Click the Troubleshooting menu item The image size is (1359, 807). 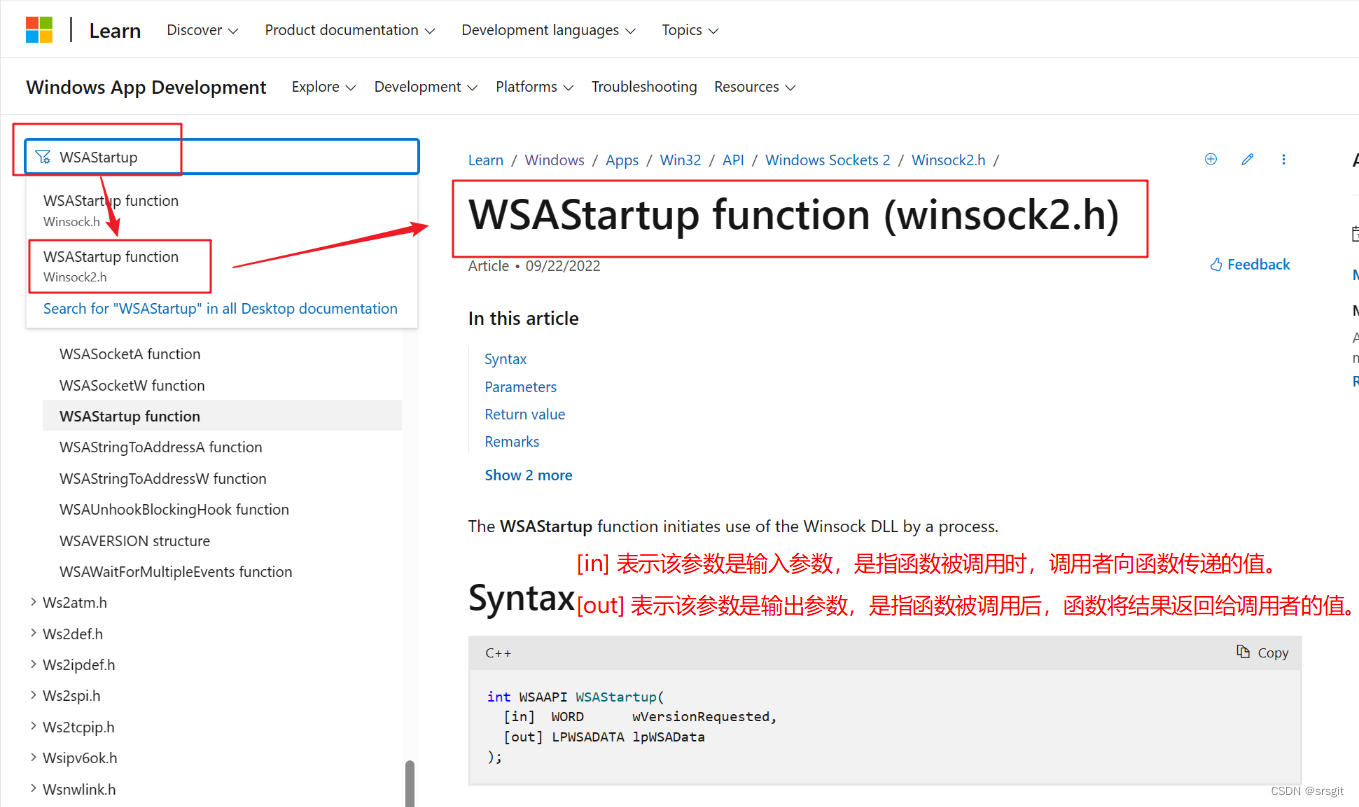tap(644, 87)
